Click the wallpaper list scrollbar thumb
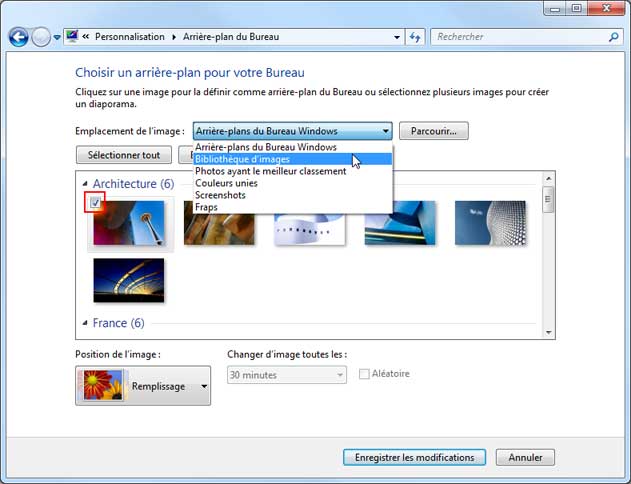 [x=548, y=199]
